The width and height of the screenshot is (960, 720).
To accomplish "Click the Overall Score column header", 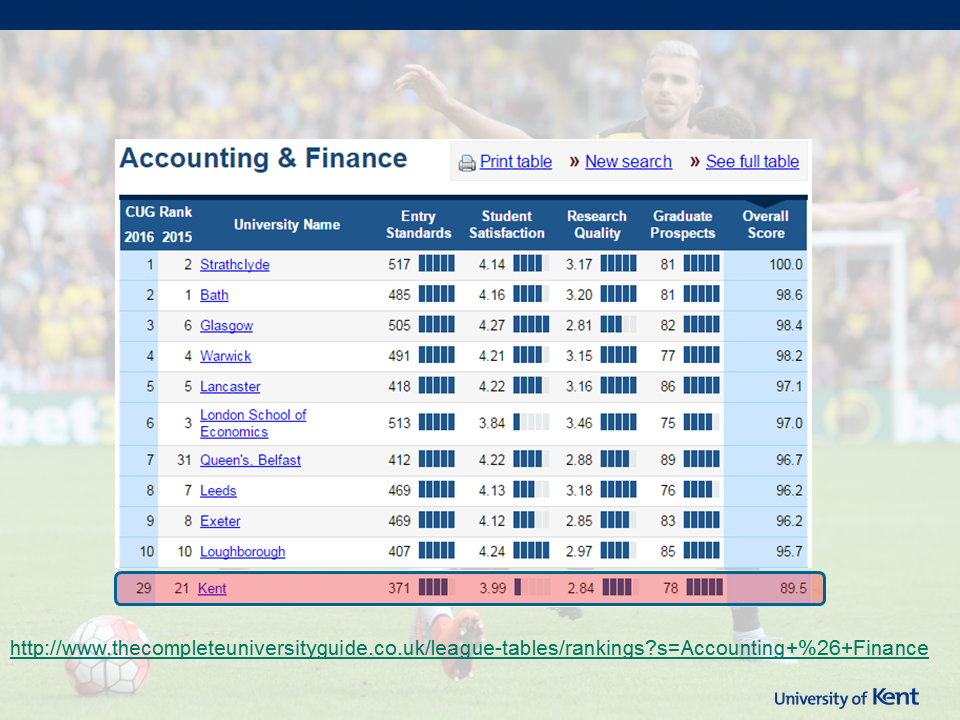I will [765, 225].
